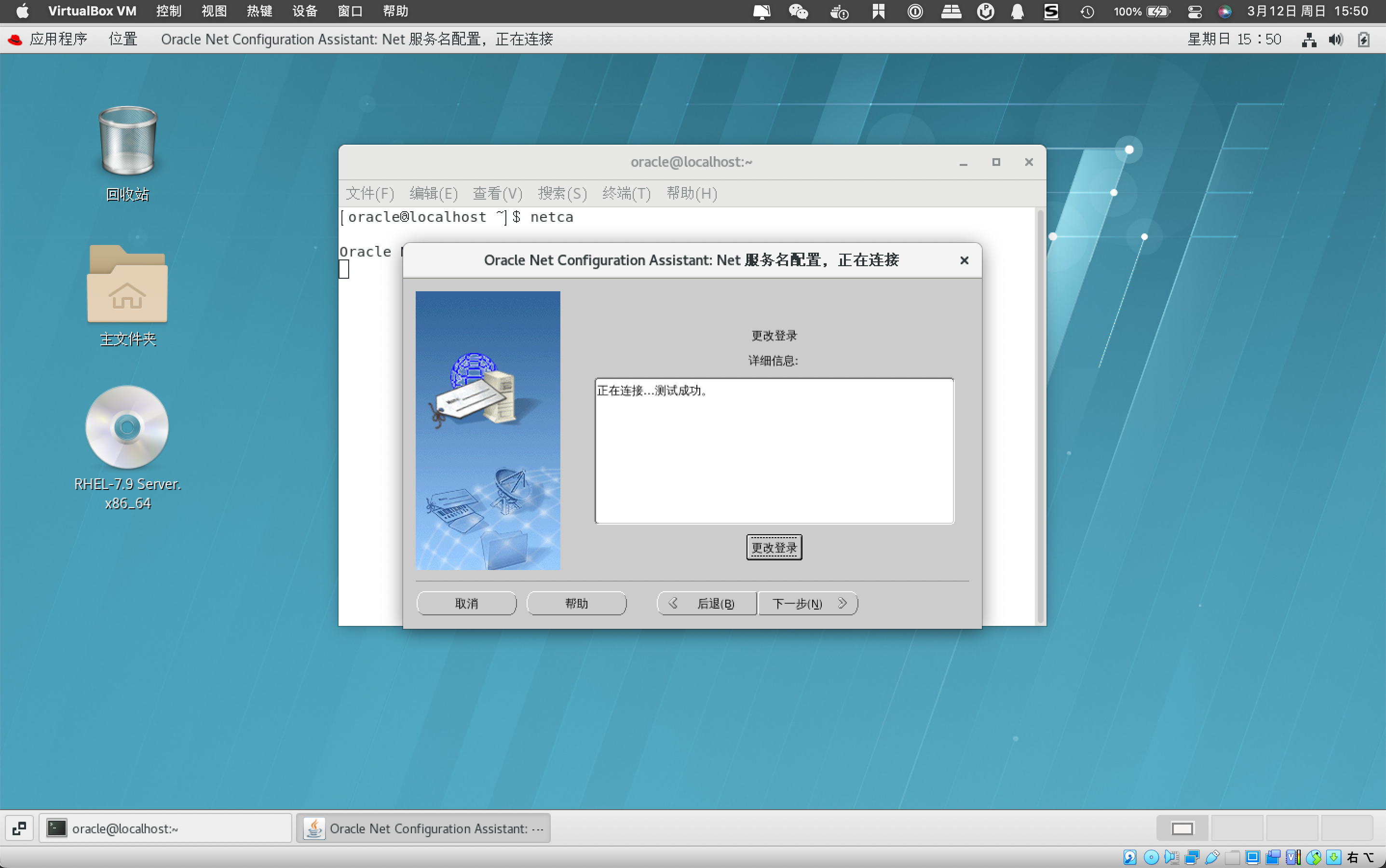The width and height of the screenshot is (1386, 868).
Task: Click the 更改登录 change login button
Action: click(774, 547)
